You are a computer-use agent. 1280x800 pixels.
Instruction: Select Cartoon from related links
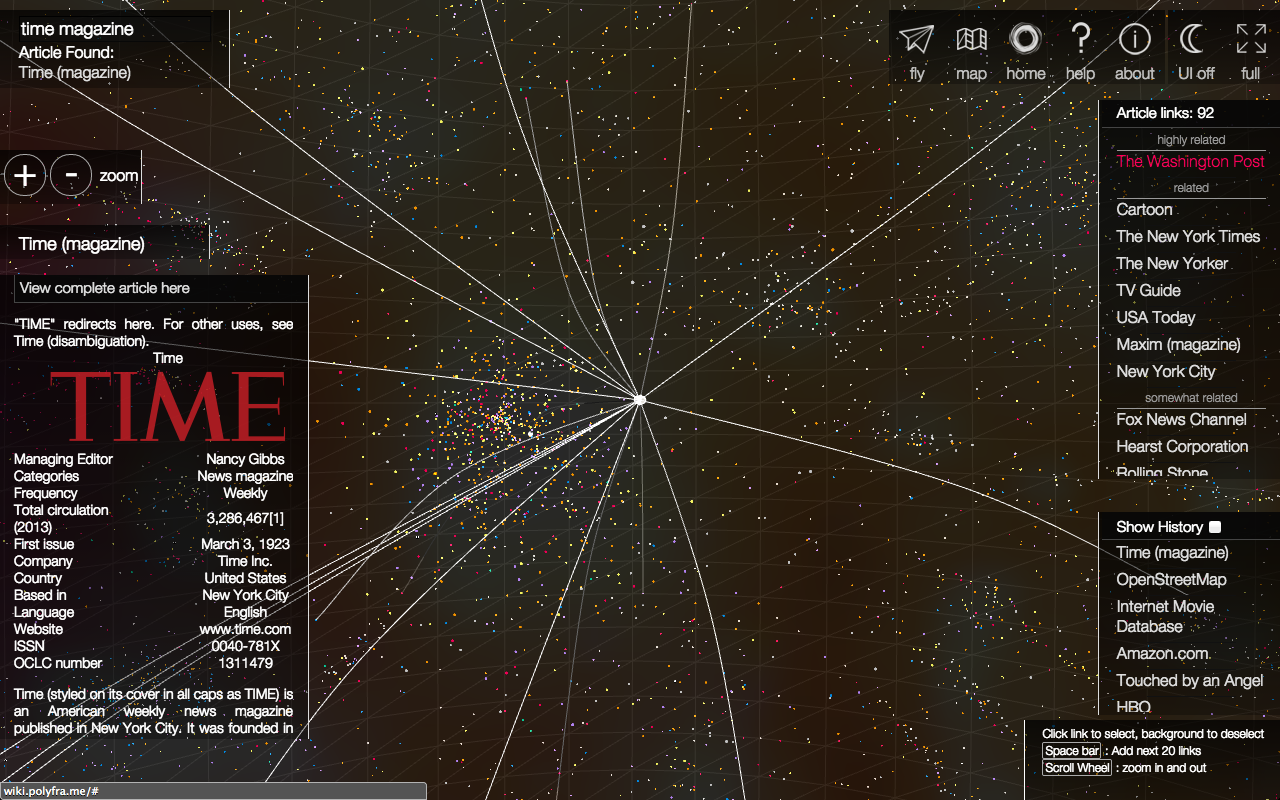point(1143,210)
